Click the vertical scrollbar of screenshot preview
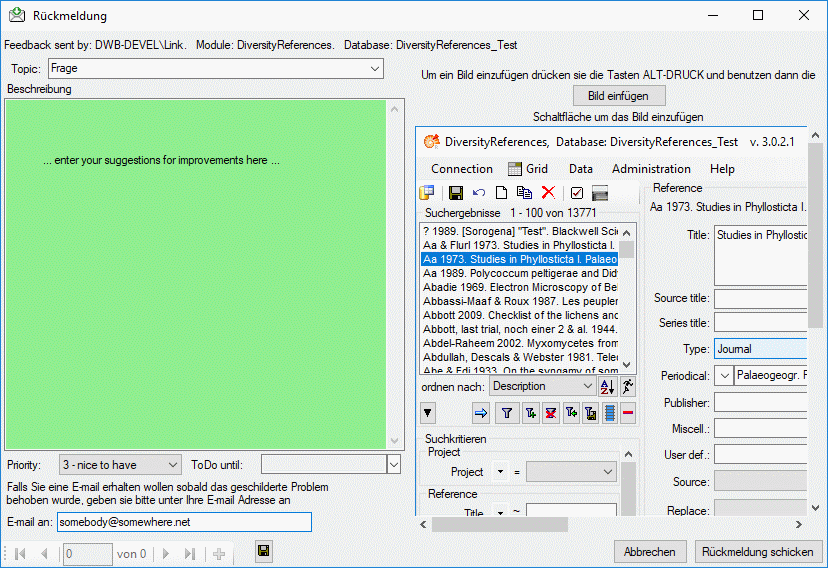Viewport: 828px width, 568px height. click(815, 322)
